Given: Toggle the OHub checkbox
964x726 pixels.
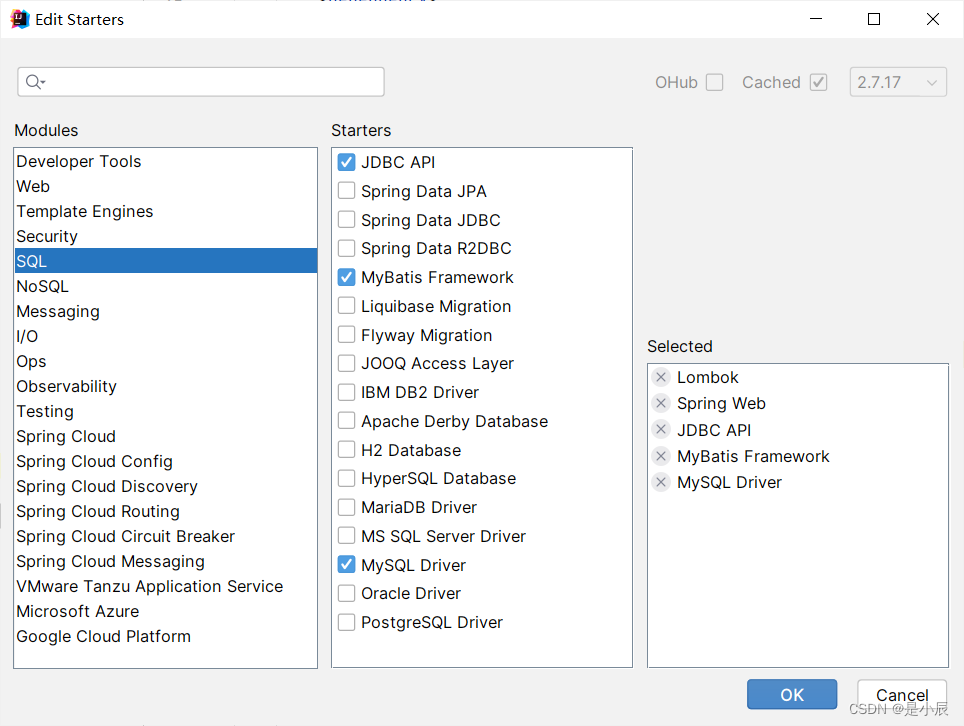Looking at the screenshot, I should tap(714, 82).
